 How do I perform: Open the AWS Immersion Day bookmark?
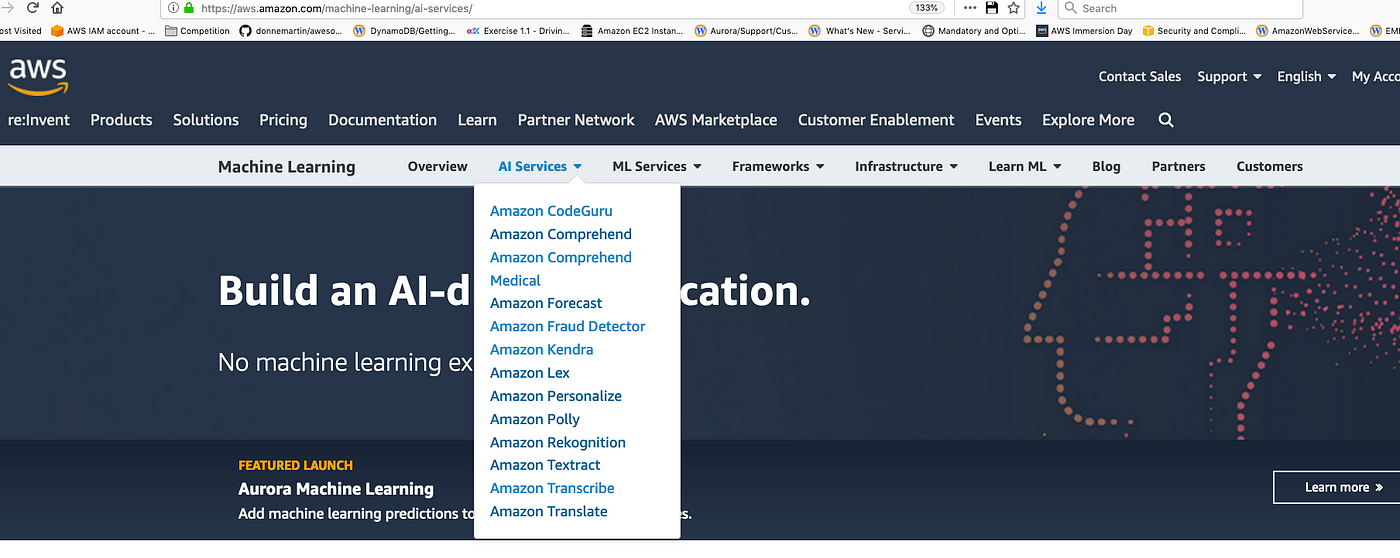point(1085,31)
